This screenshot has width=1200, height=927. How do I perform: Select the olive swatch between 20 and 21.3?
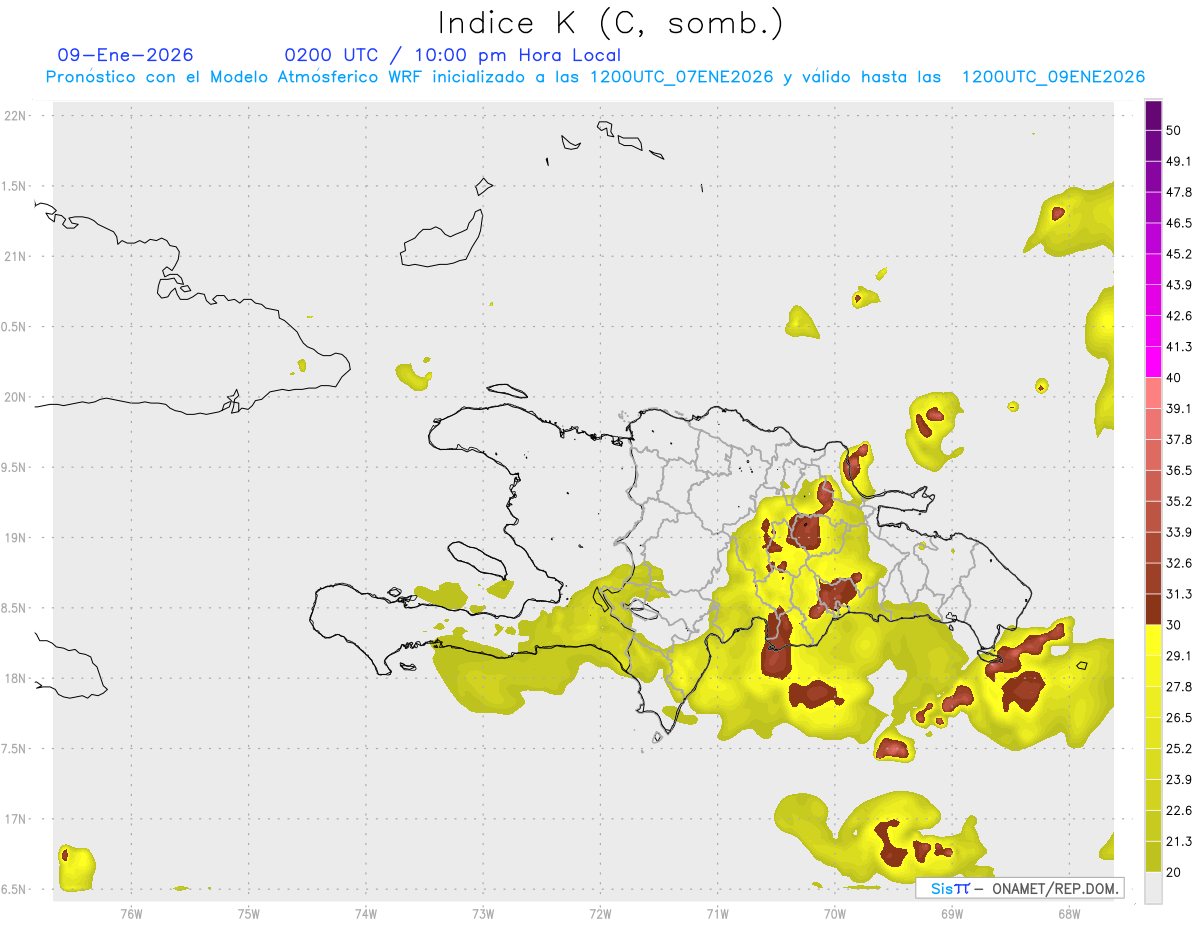pos(1153,856)
